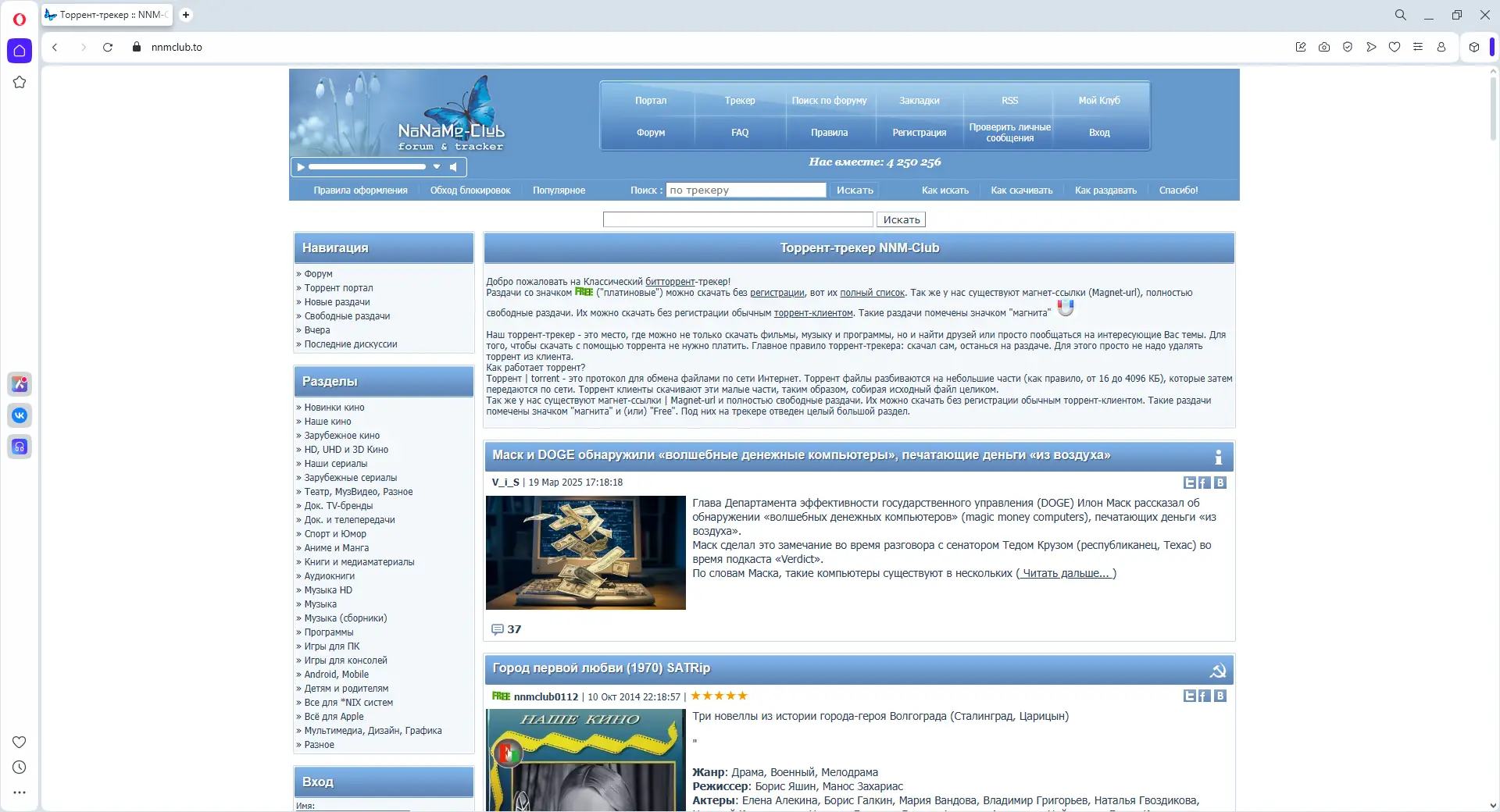Open the Трекер menu item
Viewport: 1500px width, 812px height.
pos(740,101)
